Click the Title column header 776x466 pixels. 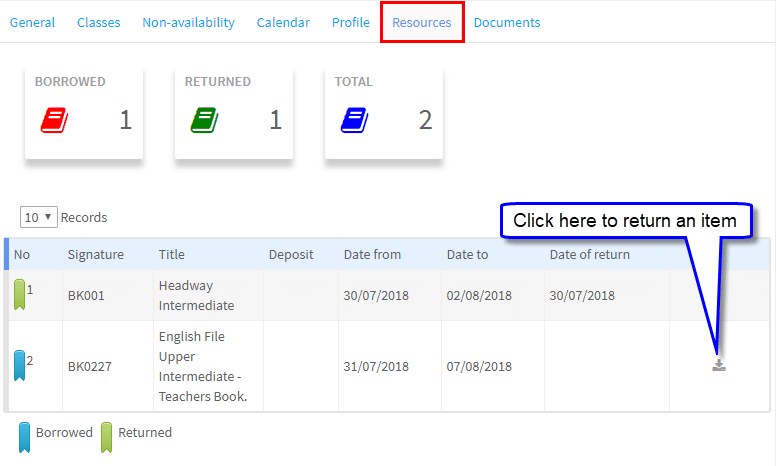coord(172,254)
